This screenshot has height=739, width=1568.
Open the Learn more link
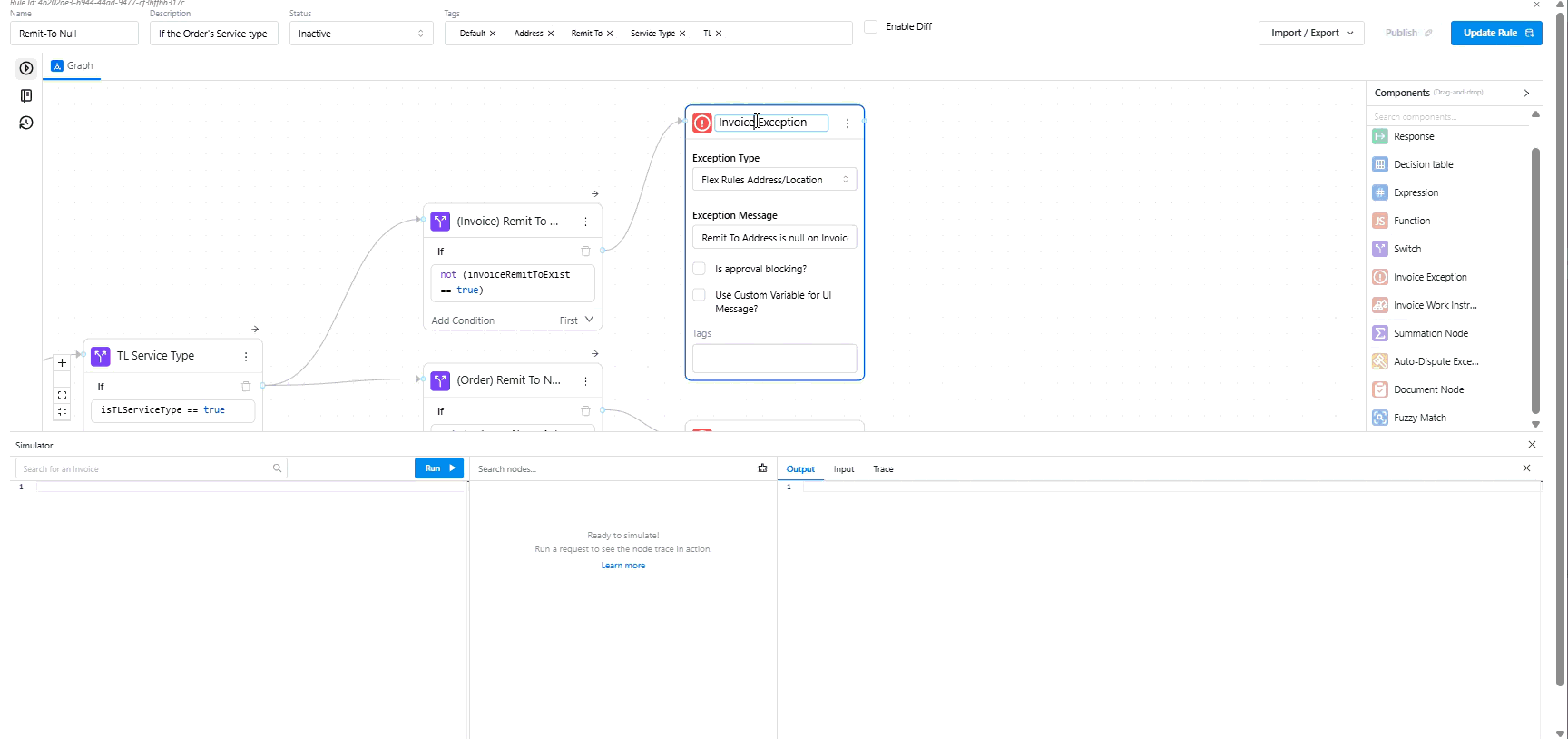point(622,566)
